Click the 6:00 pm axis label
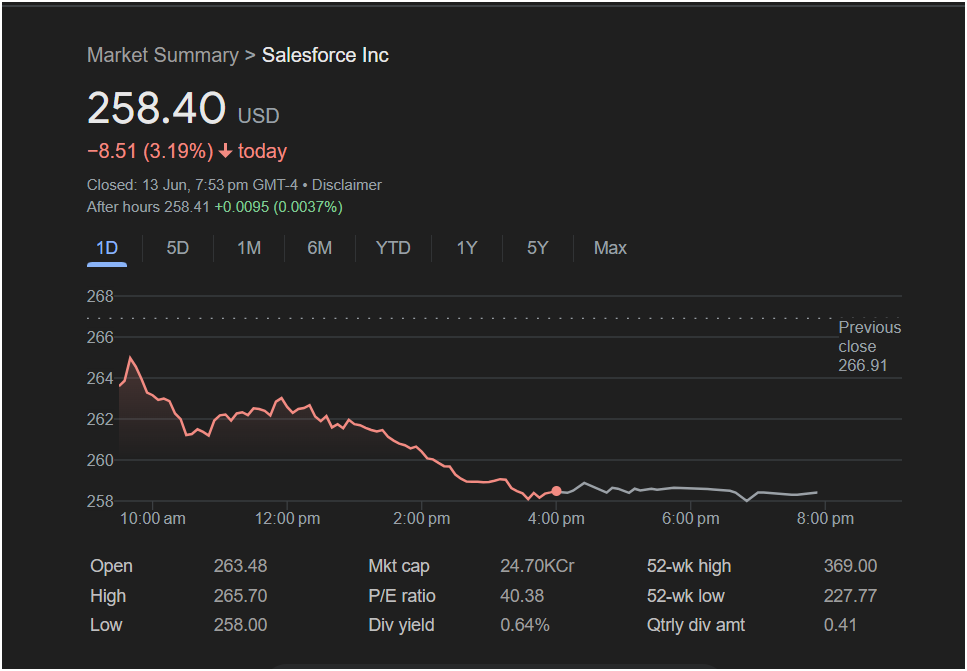The image size is (967, 671). click(691, 519)
